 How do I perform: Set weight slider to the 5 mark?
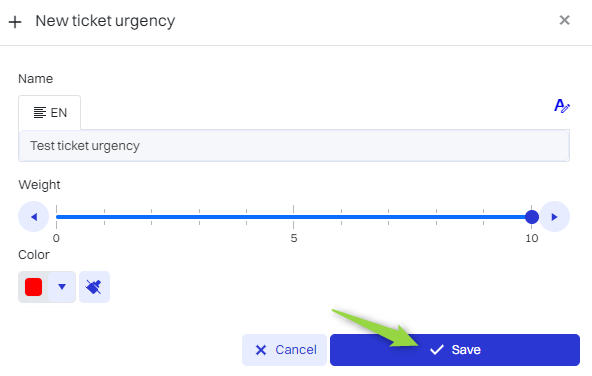(293, 217)
